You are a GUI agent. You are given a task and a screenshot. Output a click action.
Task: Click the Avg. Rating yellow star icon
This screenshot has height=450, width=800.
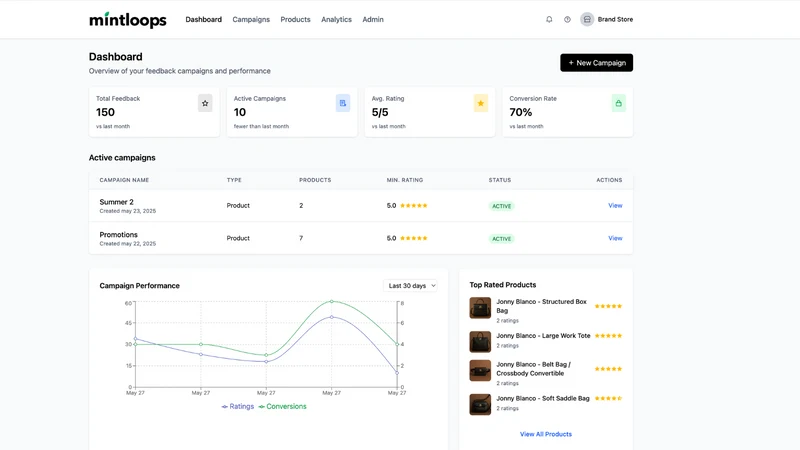click(x=481, y=103)
